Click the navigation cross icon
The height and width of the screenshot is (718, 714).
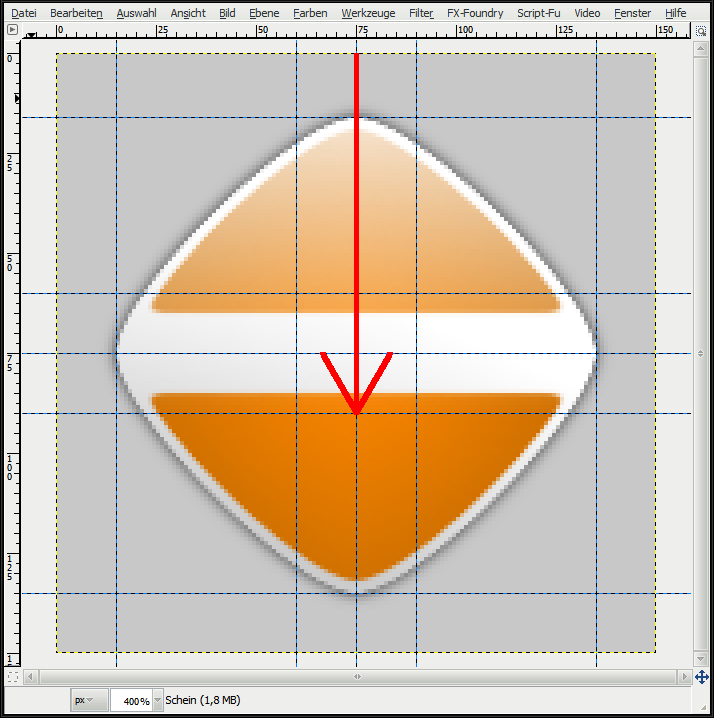(701, 676)
